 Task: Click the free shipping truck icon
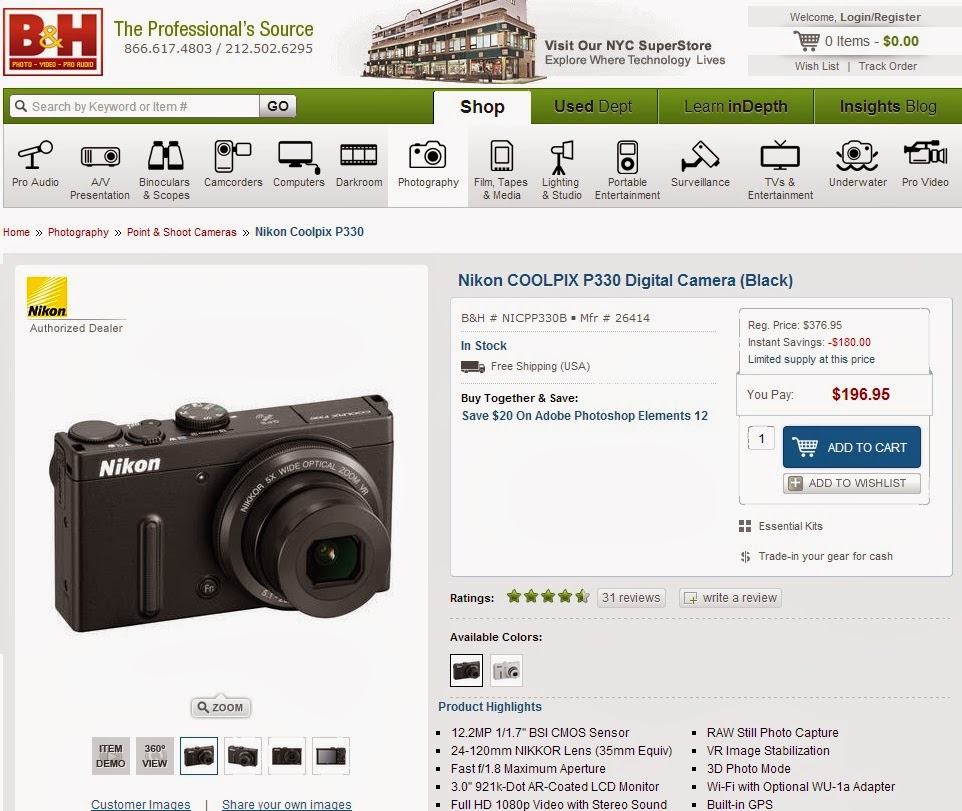point(472,367)
